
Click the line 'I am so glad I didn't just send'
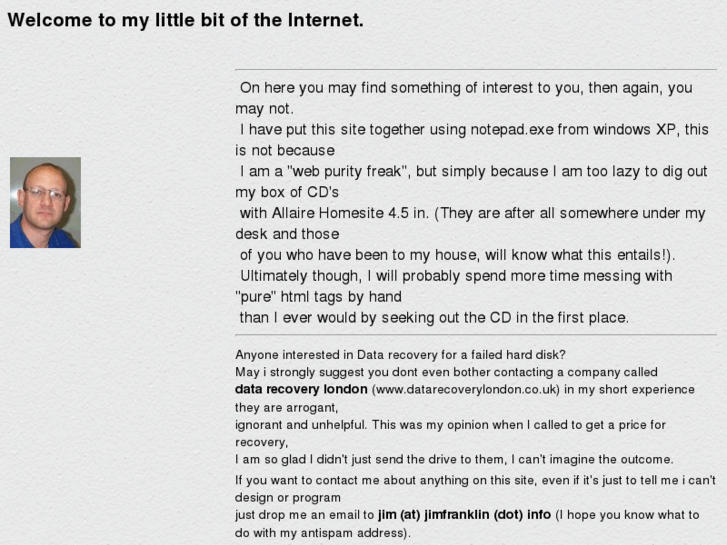(x=454, y=459)
